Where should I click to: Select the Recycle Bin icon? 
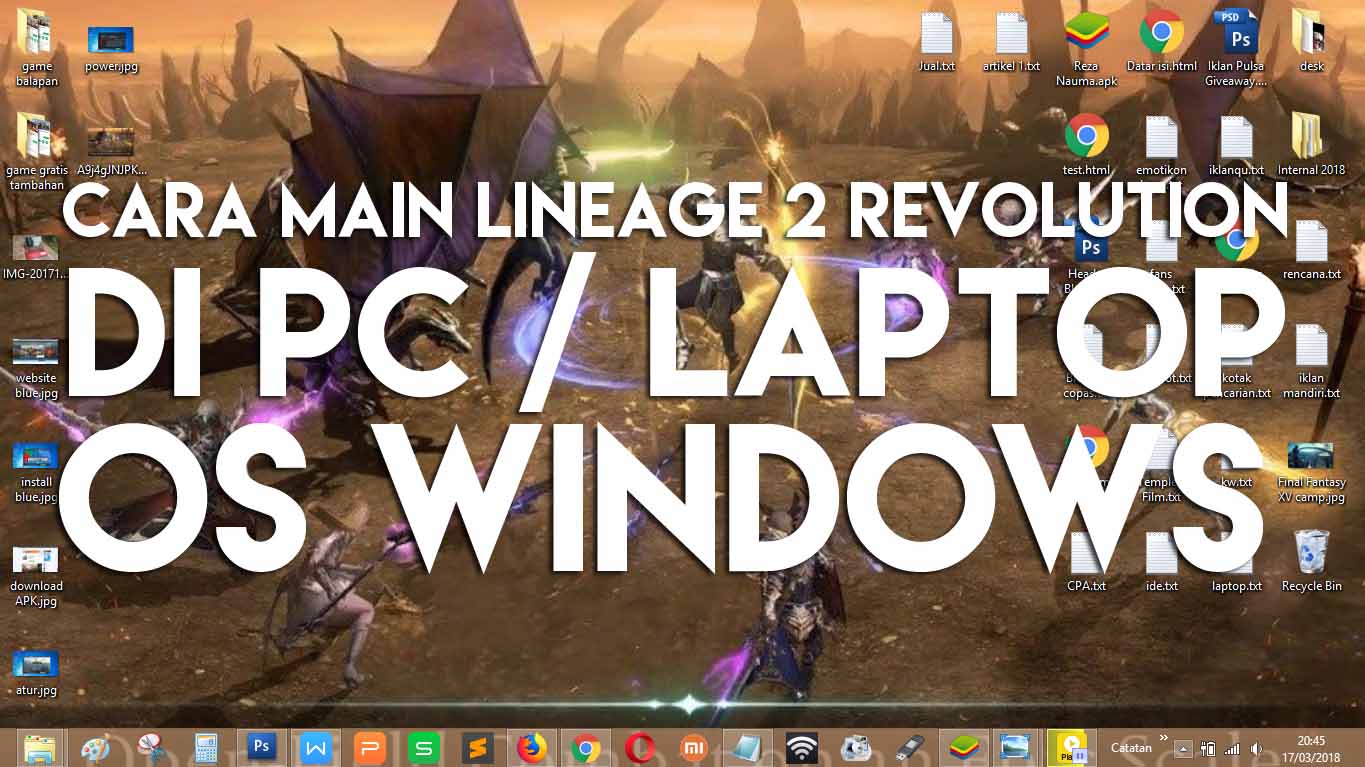(1311, 562)
